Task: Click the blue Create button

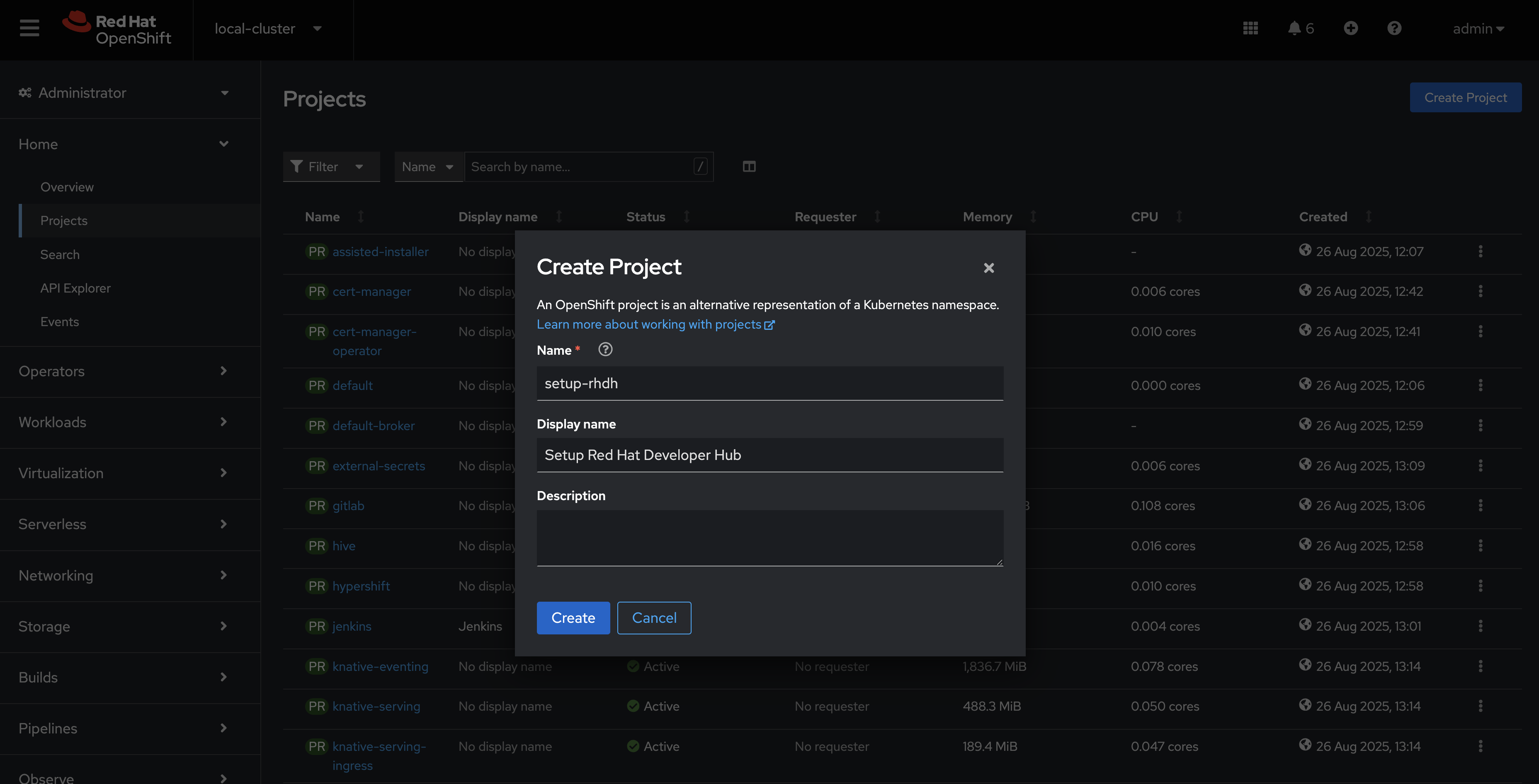Action: tap(573, 617)
